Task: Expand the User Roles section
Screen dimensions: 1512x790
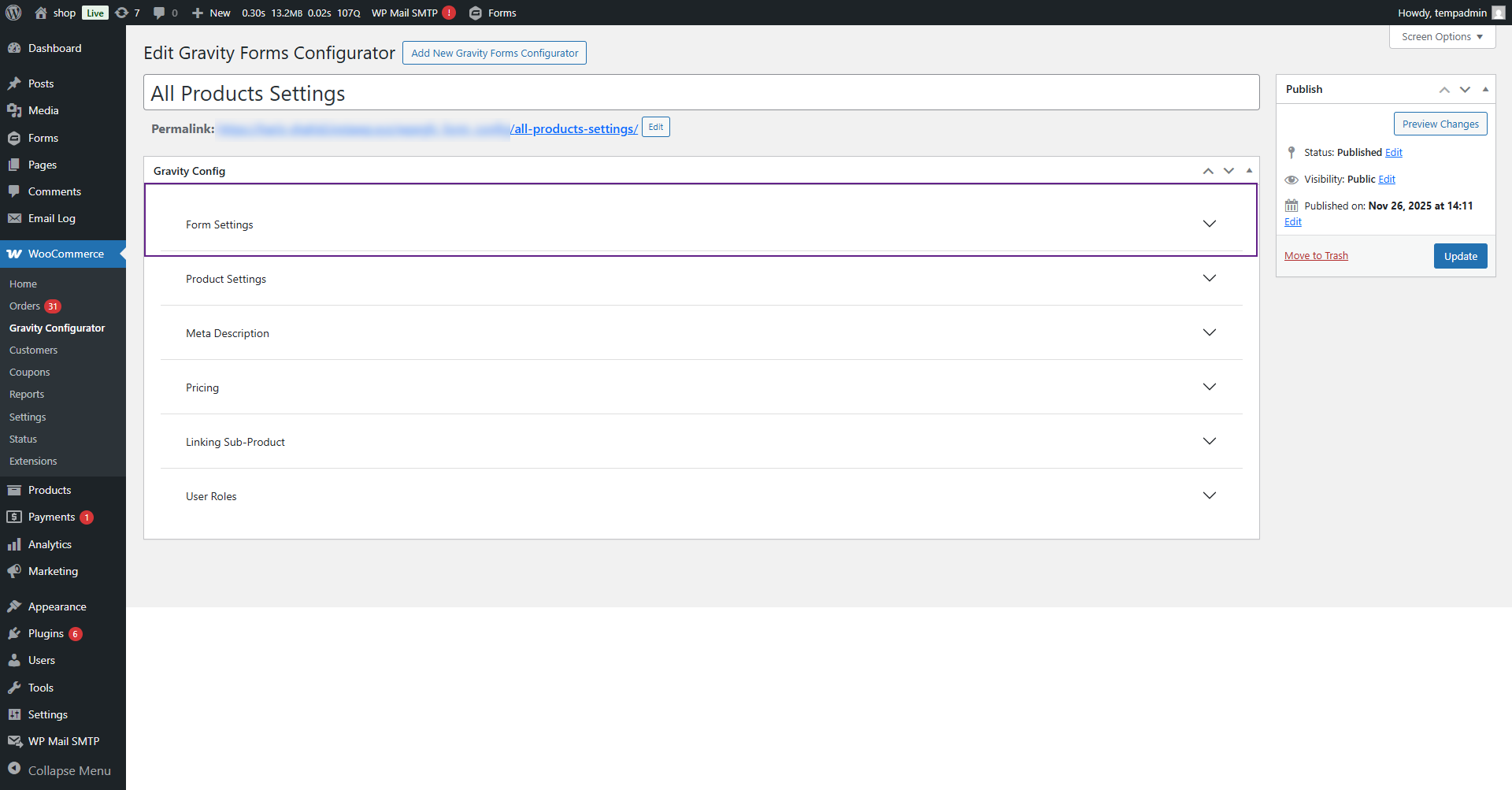Action: [x=701, y=495]
